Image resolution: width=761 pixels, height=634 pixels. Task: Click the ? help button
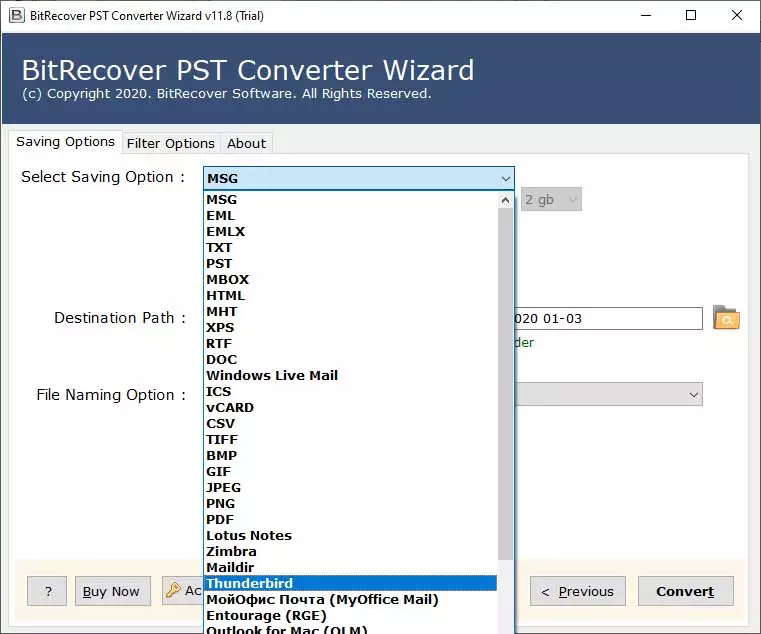click(47, 591)
